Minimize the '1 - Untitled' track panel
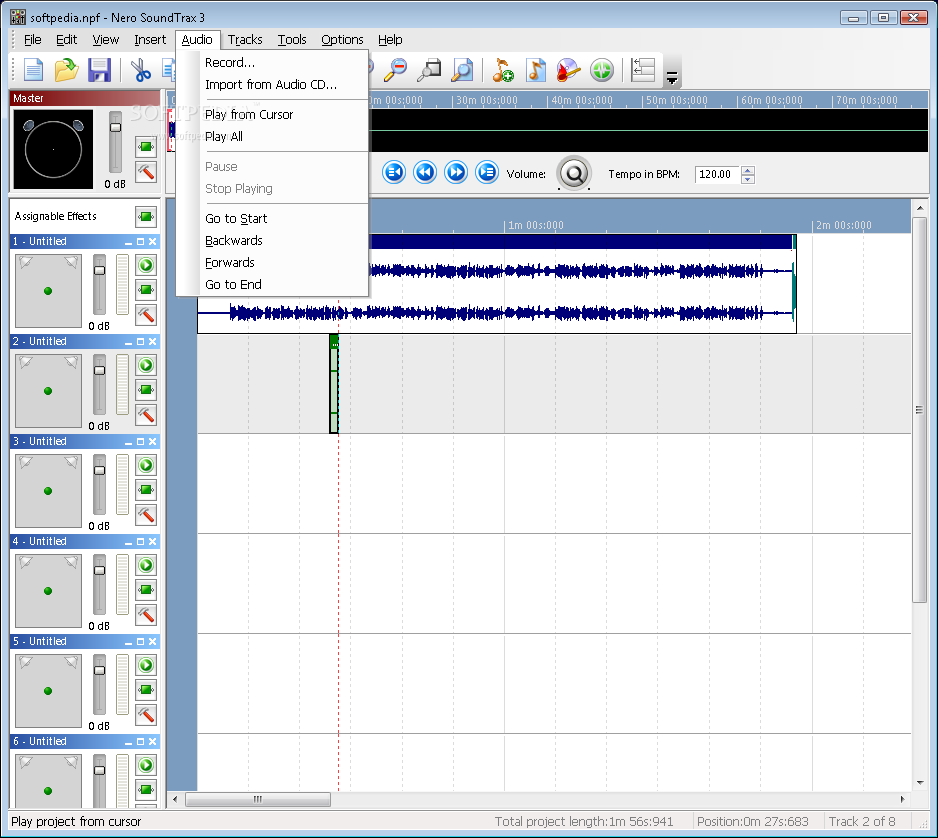Viewport: 938px width, 838px height. 128,242
